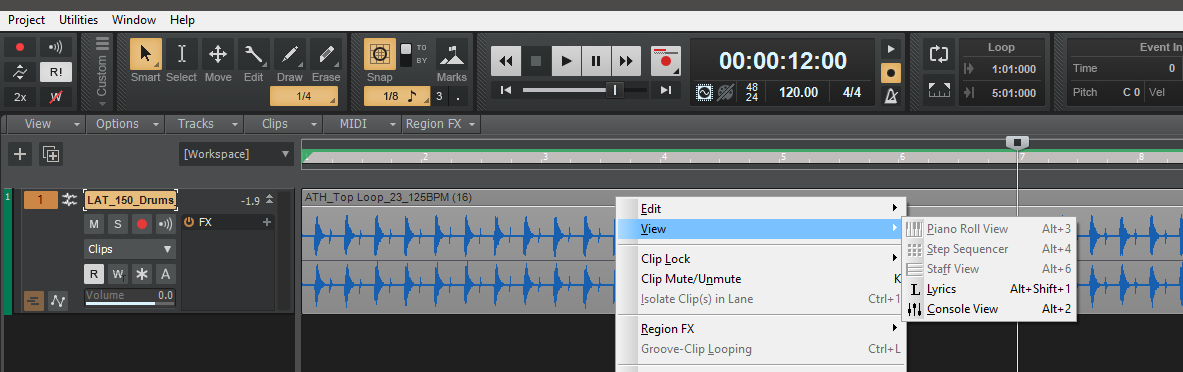The image size is (1183, 372).
Task: Click the Fast Forward transport button
Action: tap(626, 61)
